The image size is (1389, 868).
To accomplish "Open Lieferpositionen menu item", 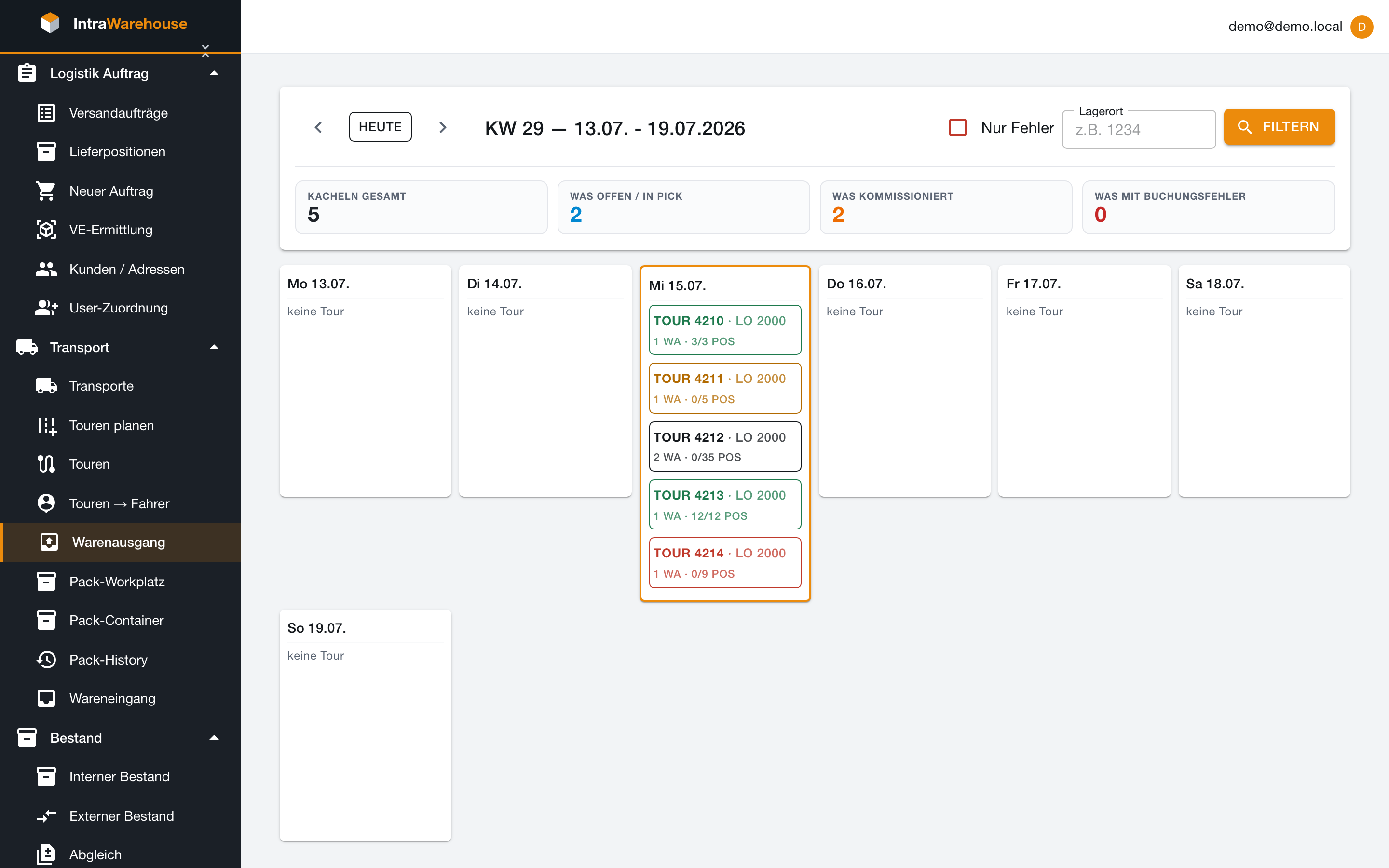I will pyautogui.click(x=121, y=151).
